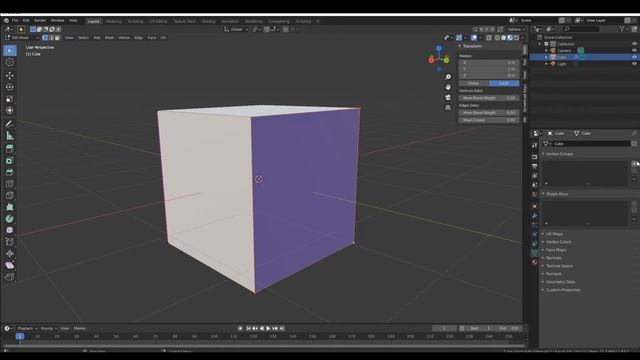Open the Render menu

pos(40,20)
